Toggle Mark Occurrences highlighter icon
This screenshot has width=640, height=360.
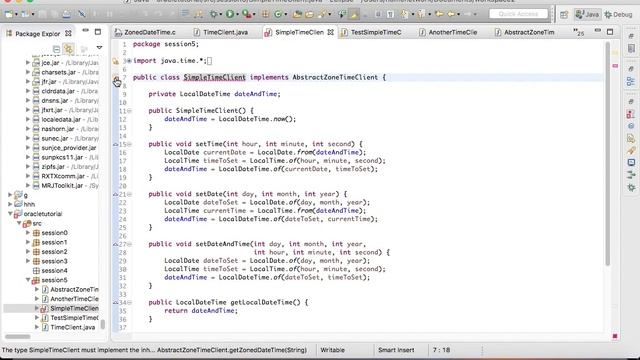(x=354, y=14)
